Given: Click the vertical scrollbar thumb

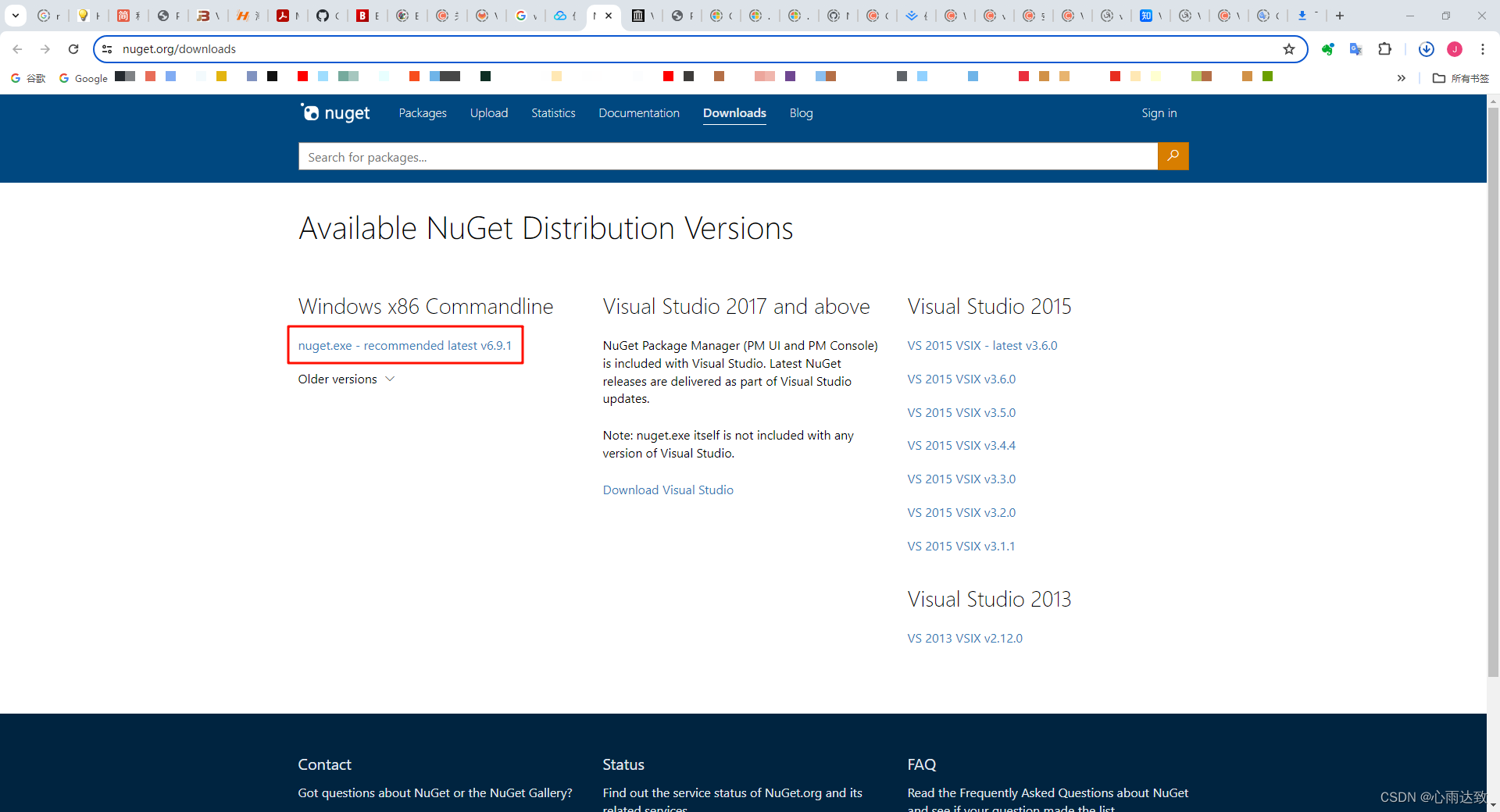Looking at the screenshot, I should click(x=1493, y=390).
